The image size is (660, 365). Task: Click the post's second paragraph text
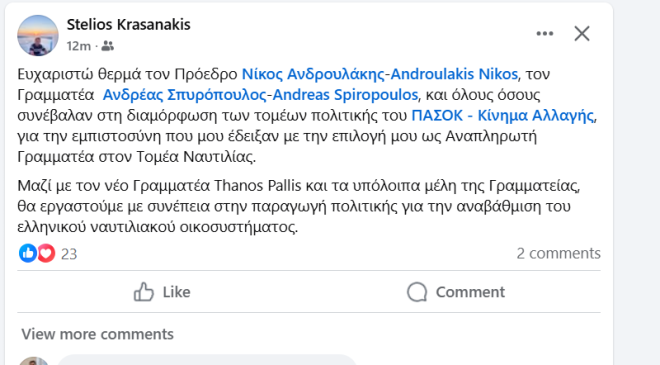(298, 206)
